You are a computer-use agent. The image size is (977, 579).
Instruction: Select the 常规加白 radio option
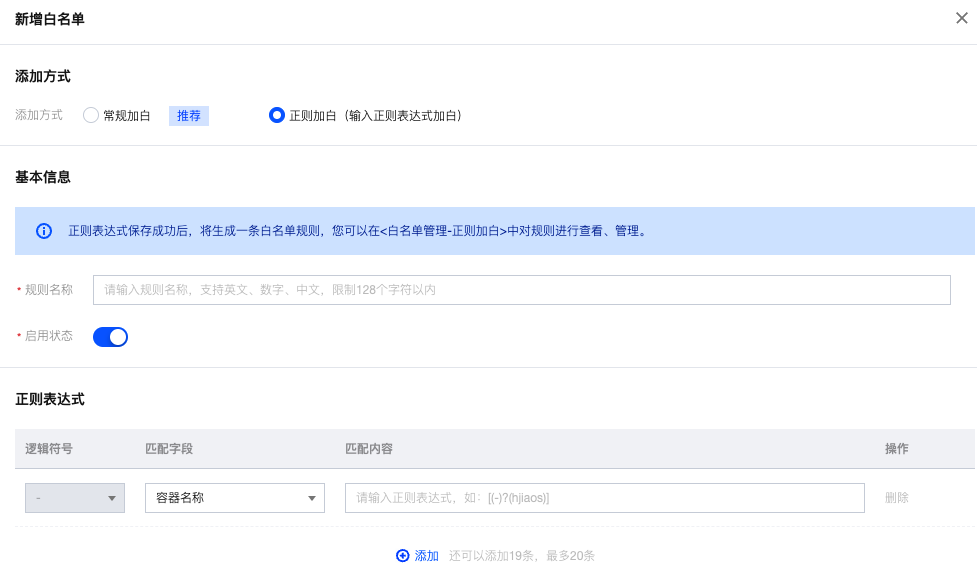click(91, 115)
